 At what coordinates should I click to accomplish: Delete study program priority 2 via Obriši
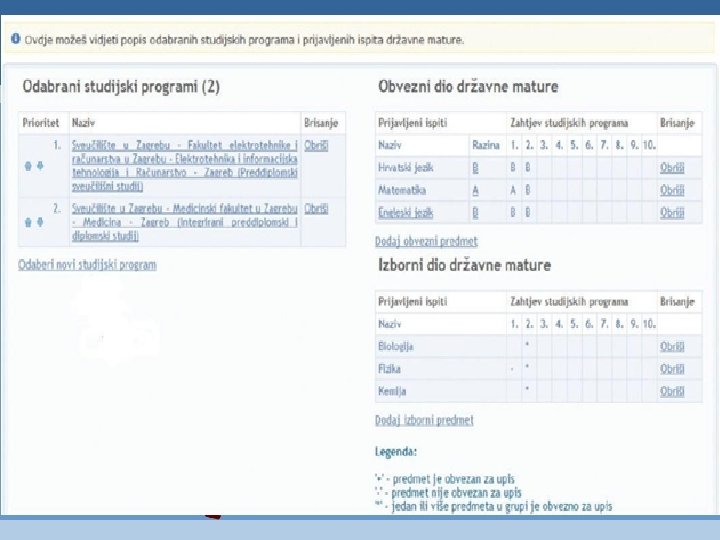pyautogui.click(x=316, y=209)
